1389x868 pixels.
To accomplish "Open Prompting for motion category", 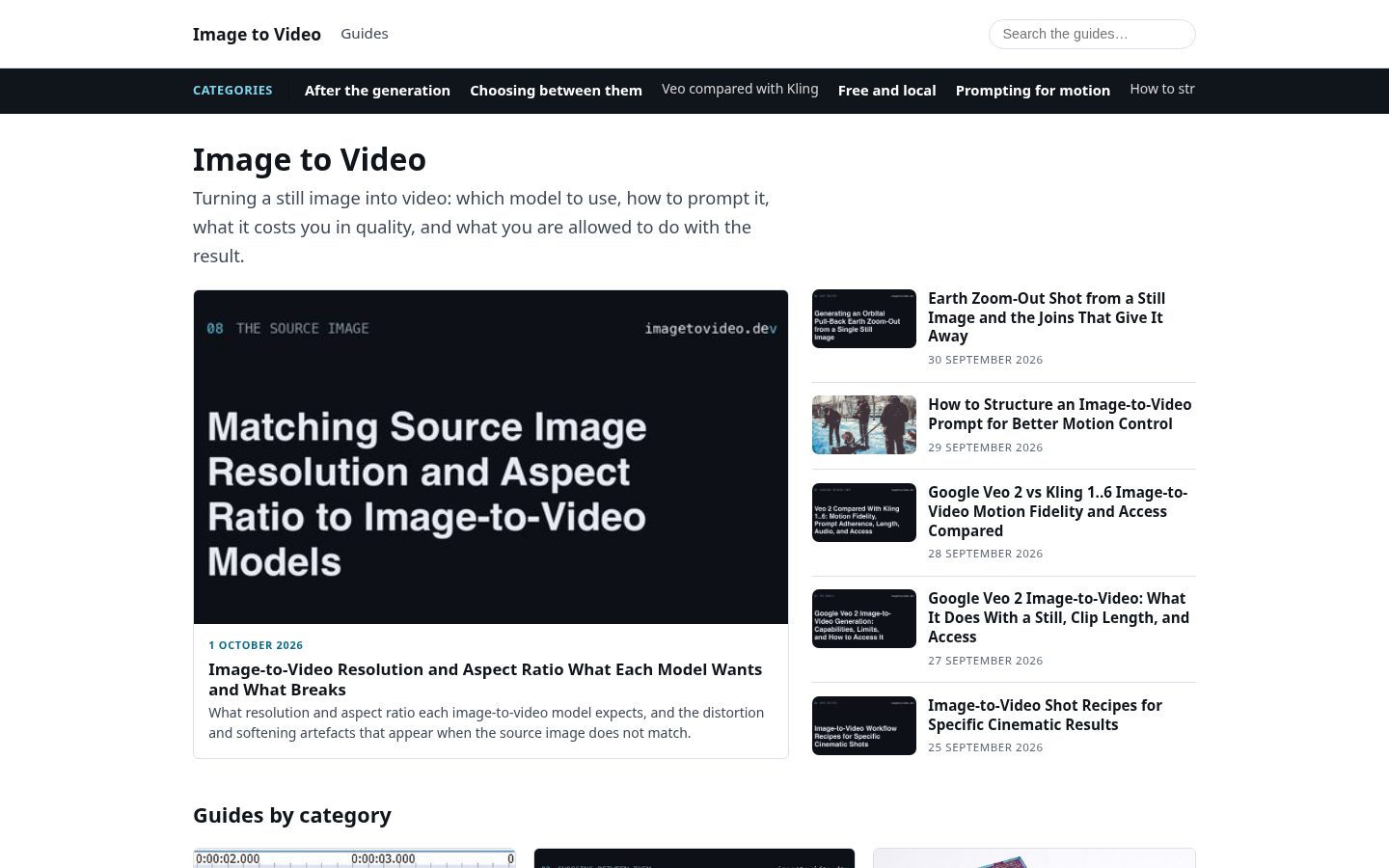I will click(x=1032, y=91).
